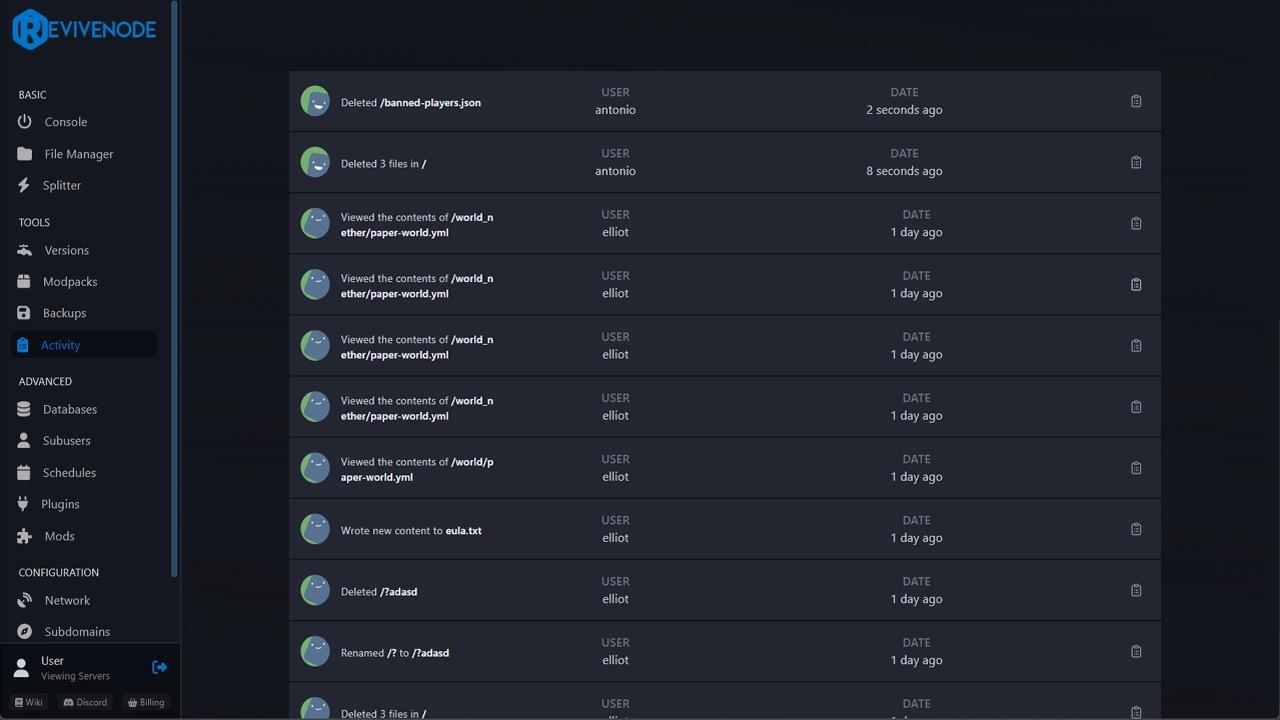Click the sidebar vertical scrollbar

[x=175, y=290]
